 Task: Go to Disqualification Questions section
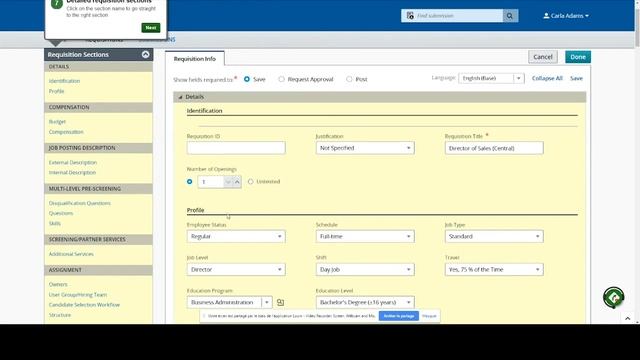tap(80, 203)
